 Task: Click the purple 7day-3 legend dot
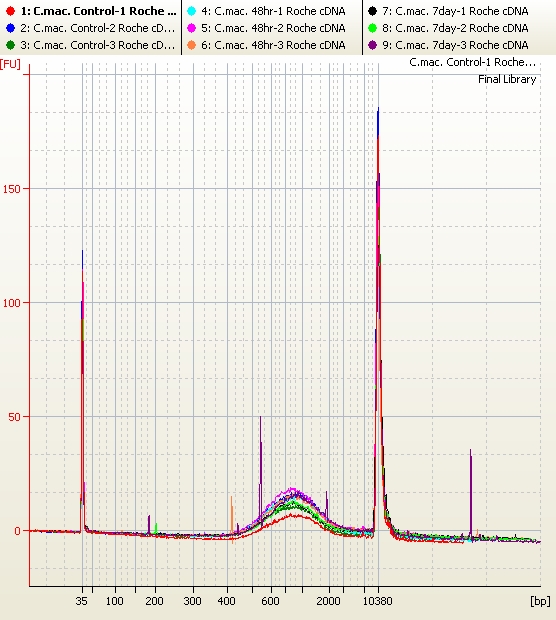click(373, 45)
